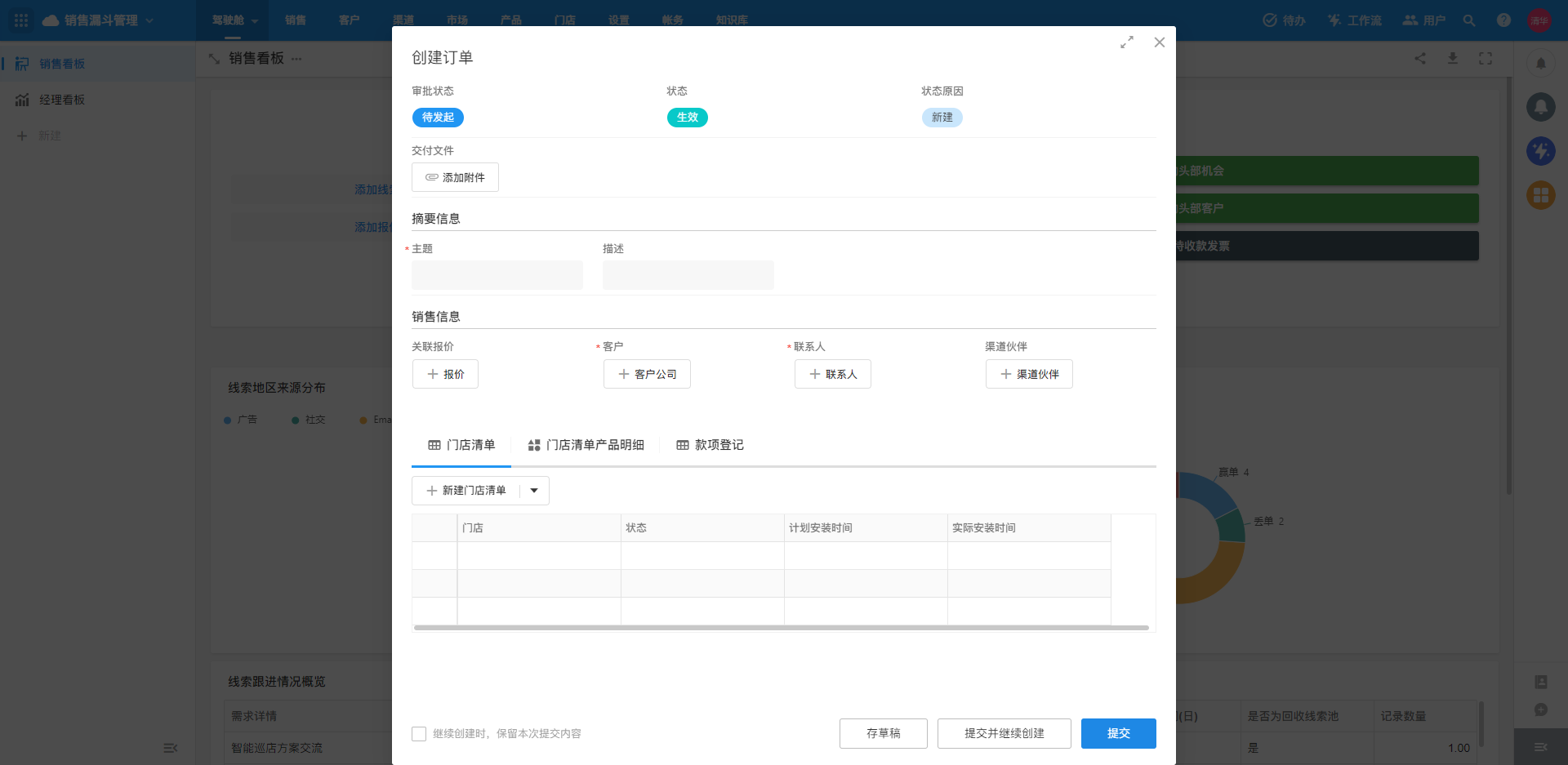This screenshot has height=765, width=1568.
Task: Click the 描述 input field
Action: [x=688, y=275]
